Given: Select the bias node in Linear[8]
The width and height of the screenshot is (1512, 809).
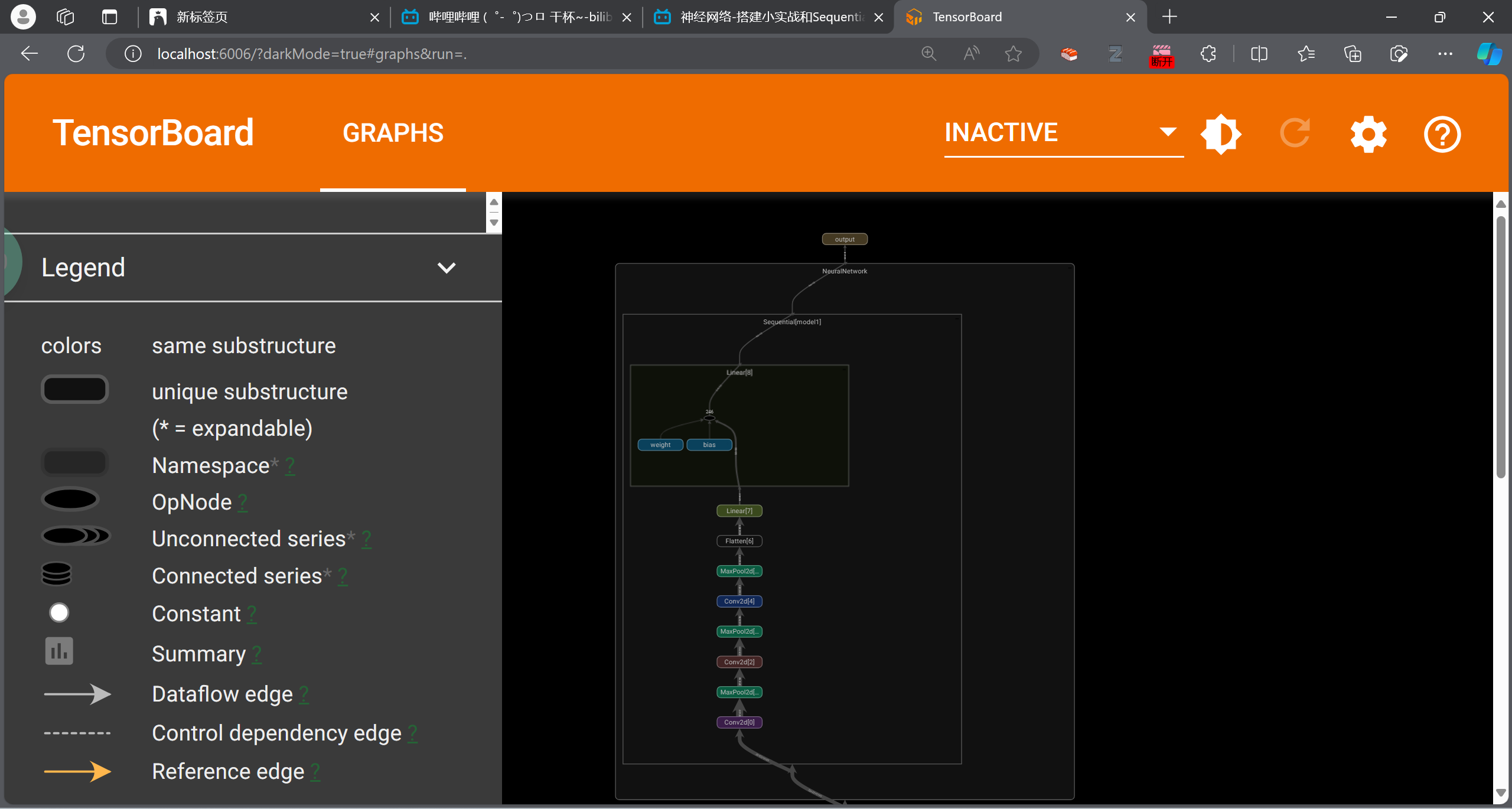Looking at the screenshot, I should [x=709, y=445].
